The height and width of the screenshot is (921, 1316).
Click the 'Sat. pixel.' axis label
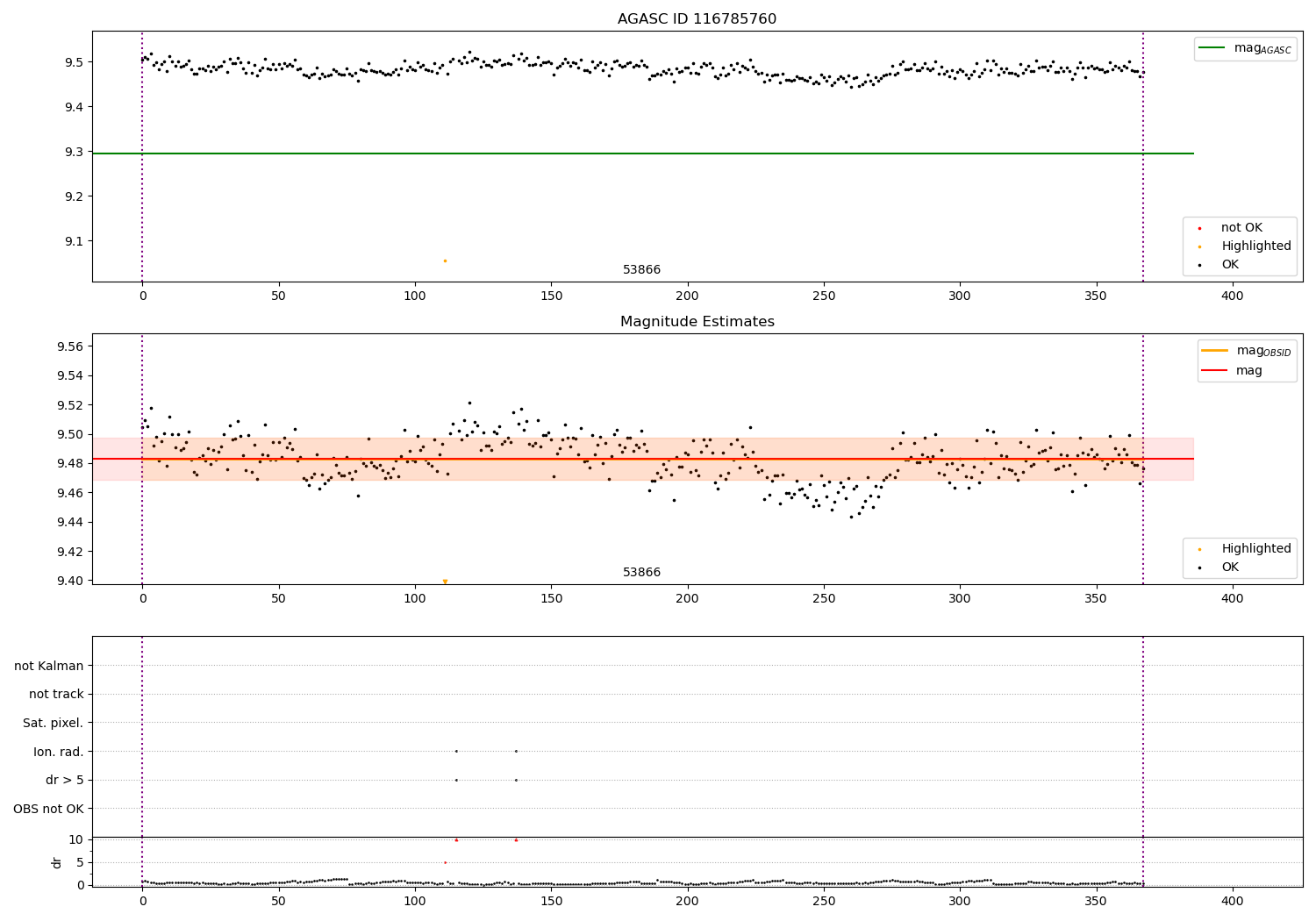pyautogui.click(x=54, y=724)
